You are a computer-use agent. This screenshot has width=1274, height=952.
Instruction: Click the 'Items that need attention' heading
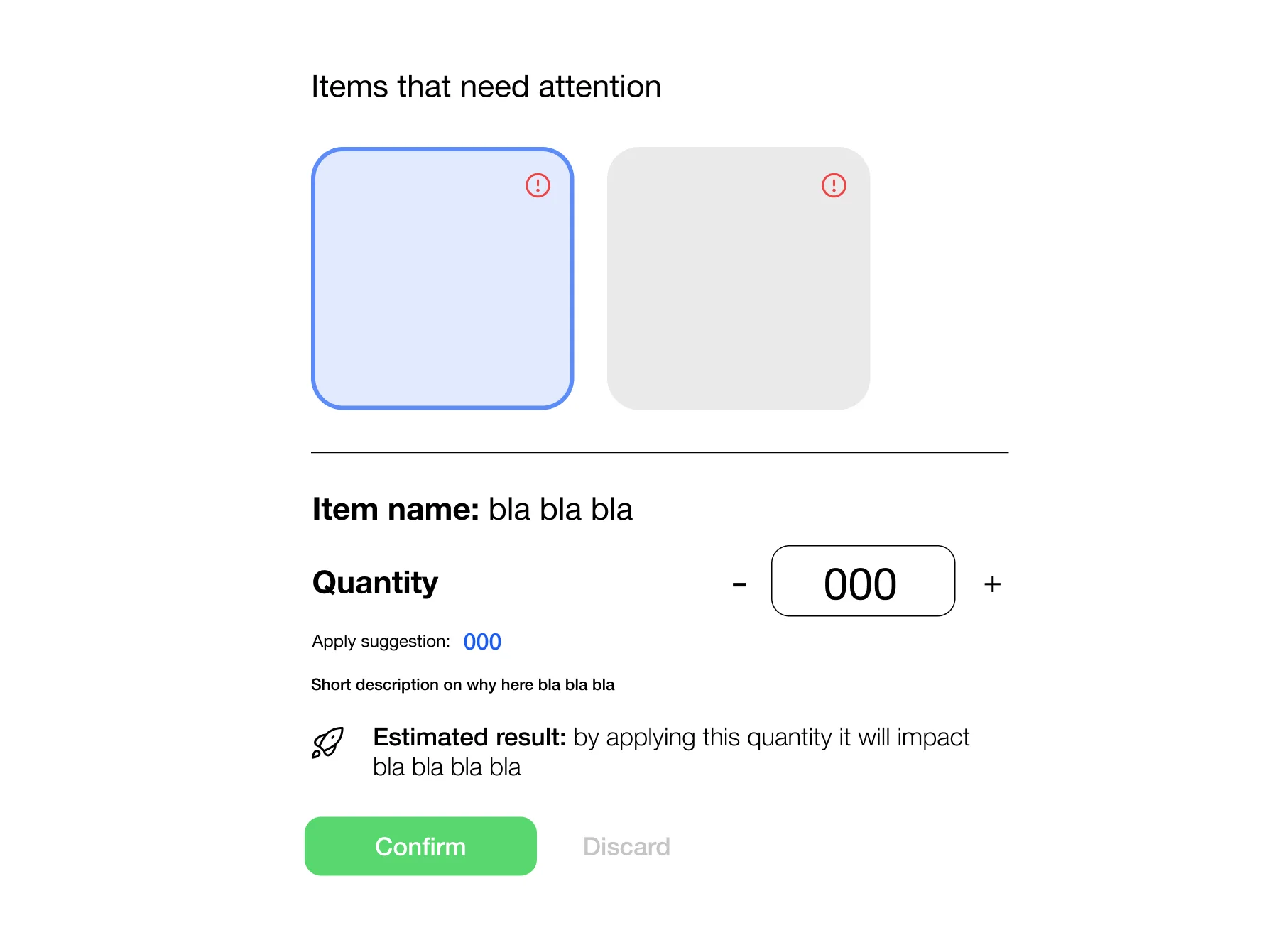click(486, 87)
